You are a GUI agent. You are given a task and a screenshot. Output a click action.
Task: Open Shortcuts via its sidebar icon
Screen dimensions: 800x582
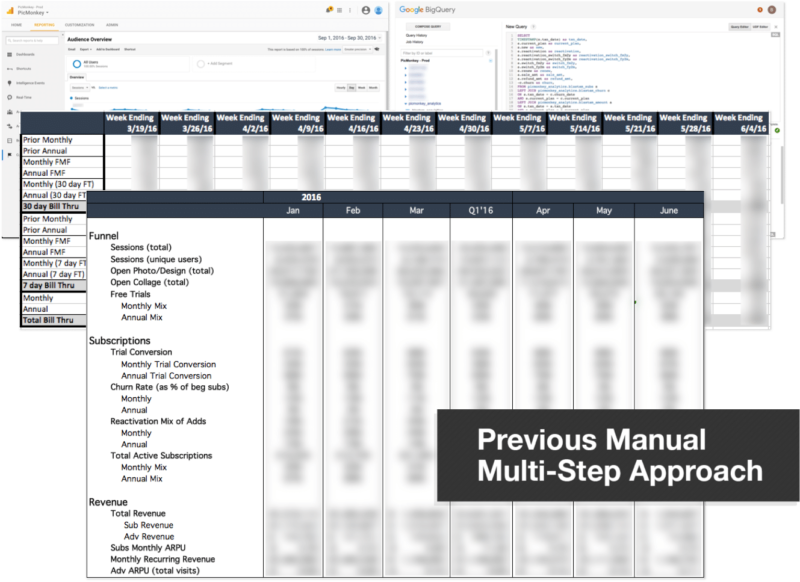point(10,68)
